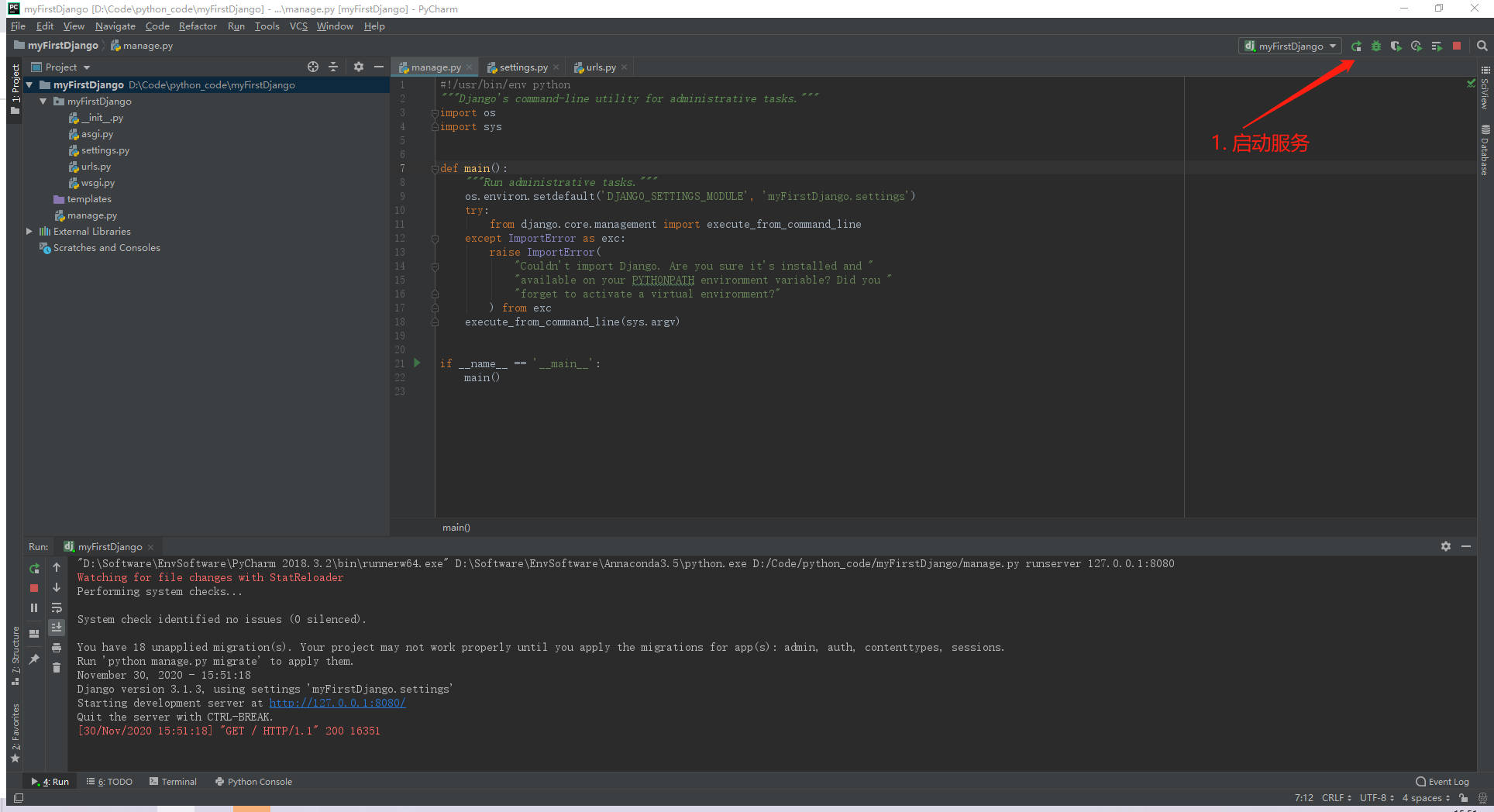Select Scratches and Consoles

point(100,248)
